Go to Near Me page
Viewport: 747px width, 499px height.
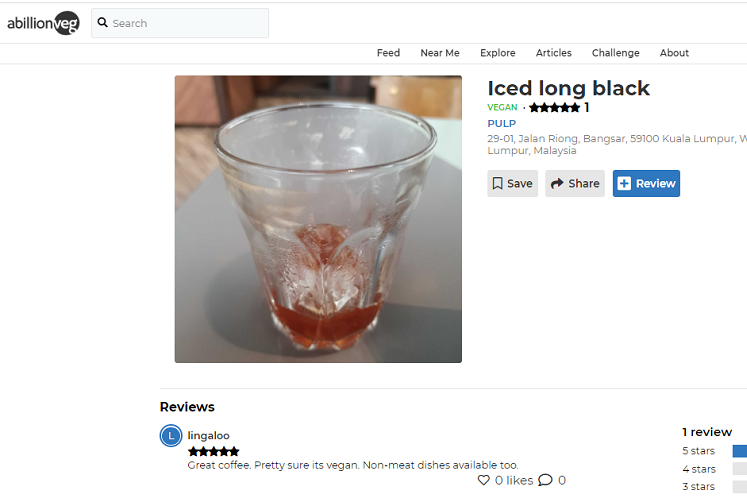[x=440, y=53]
